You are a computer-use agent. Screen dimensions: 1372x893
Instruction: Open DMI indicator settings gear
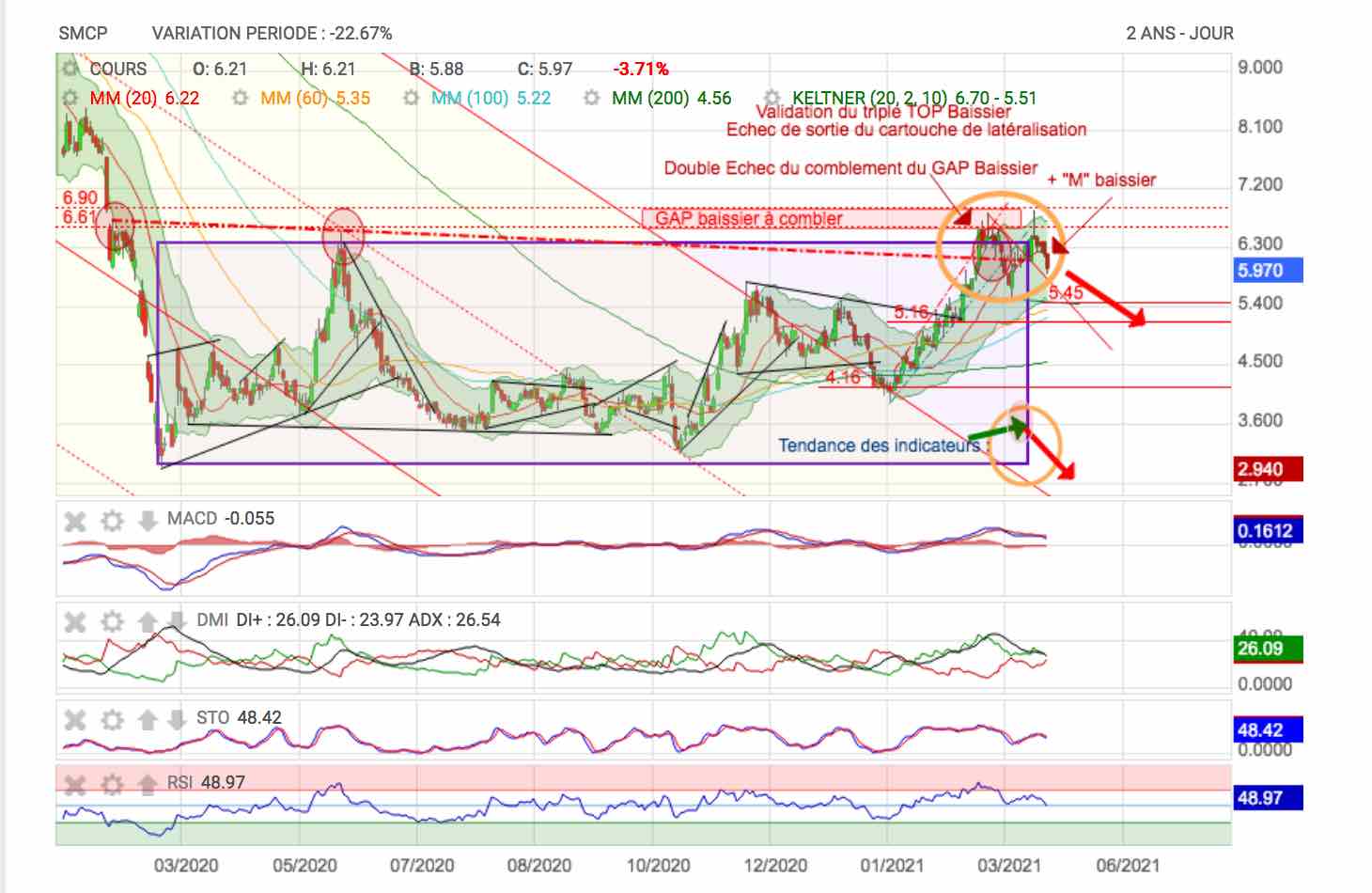point(112,621)
